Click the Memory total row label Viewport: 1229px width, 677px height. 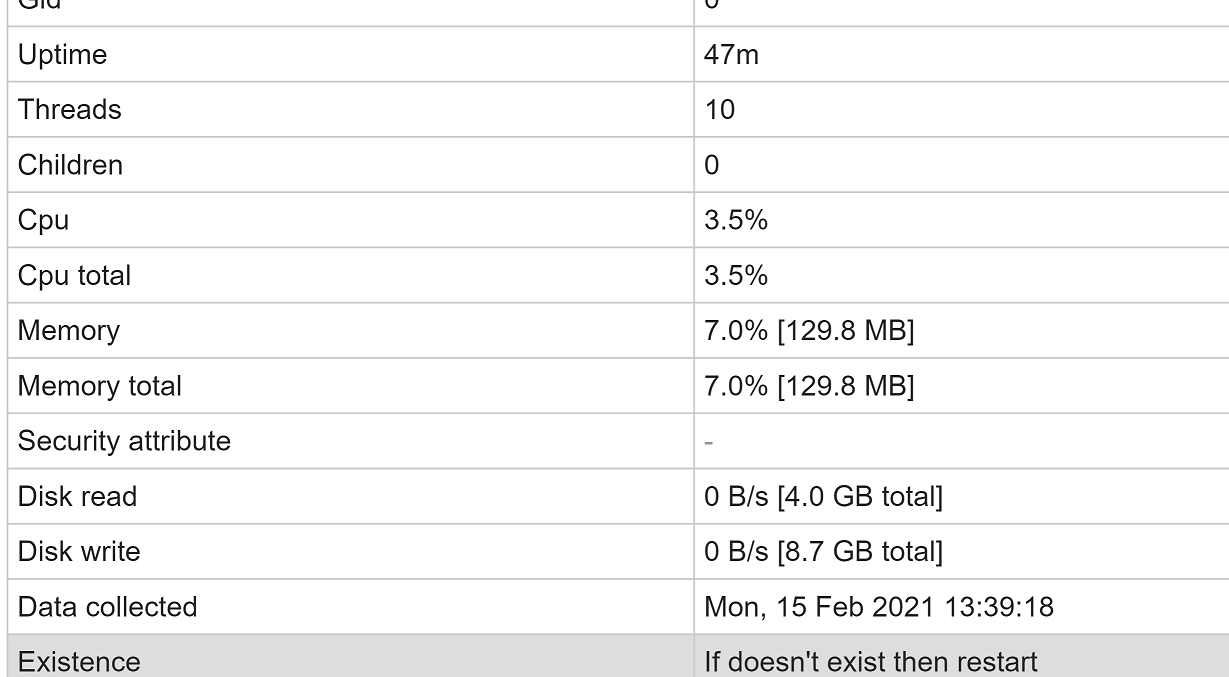(100, 386)
